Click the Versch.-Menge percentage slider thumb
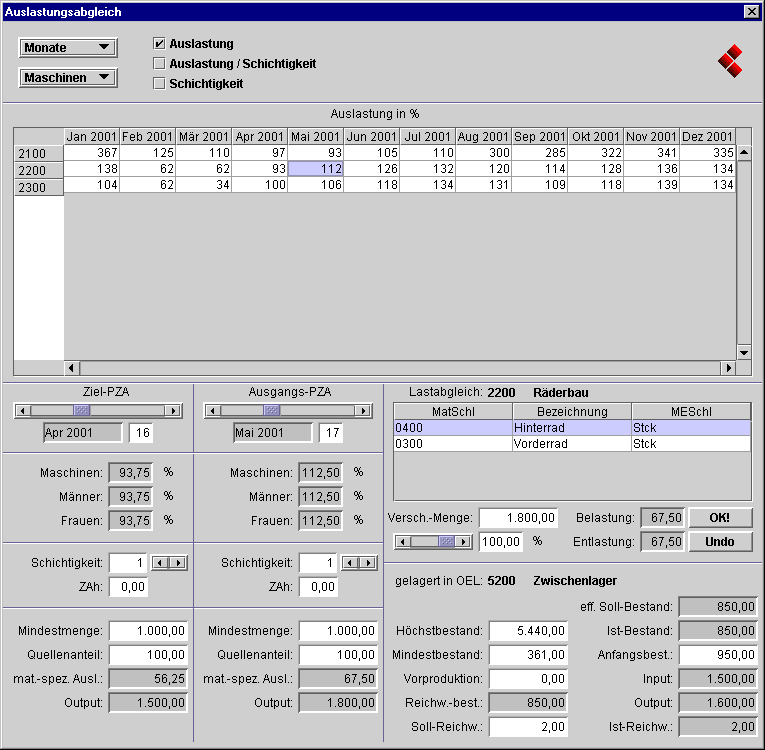The height and width of the screenshot is (750, 765). [448, 541]
